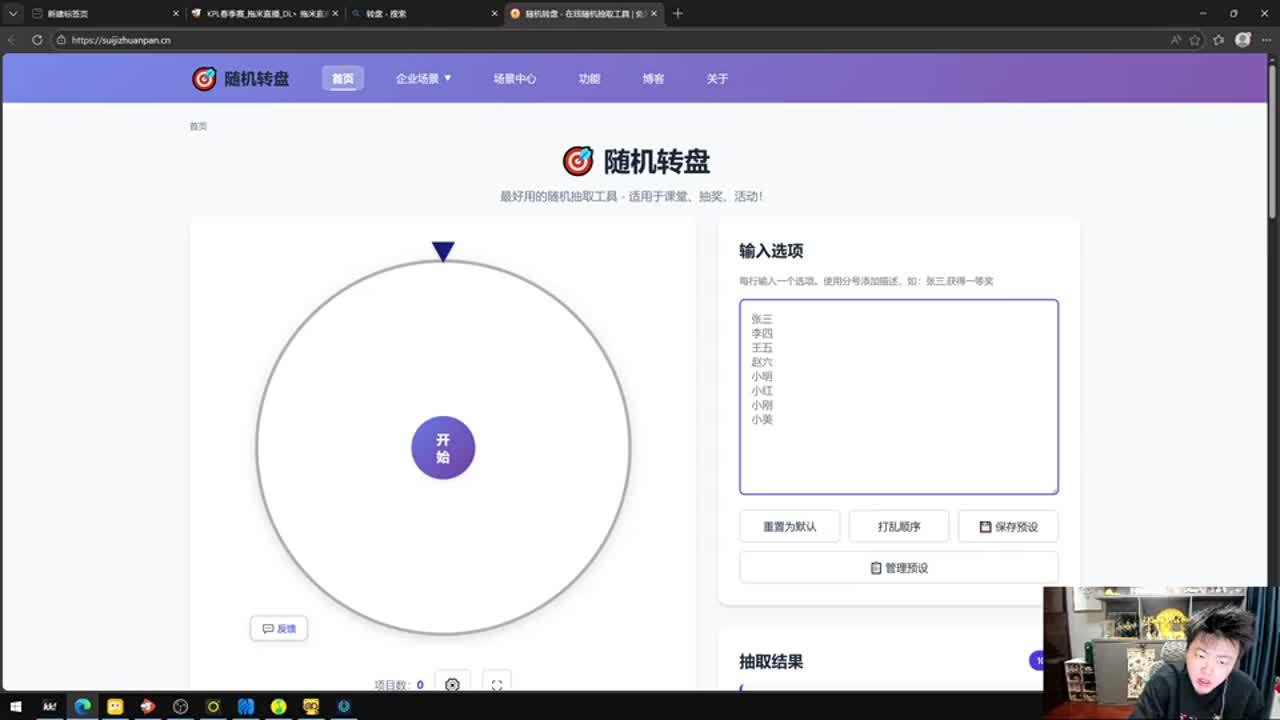Open the browser settings and more menu
1280x720 pixels.
point(1267,40)
